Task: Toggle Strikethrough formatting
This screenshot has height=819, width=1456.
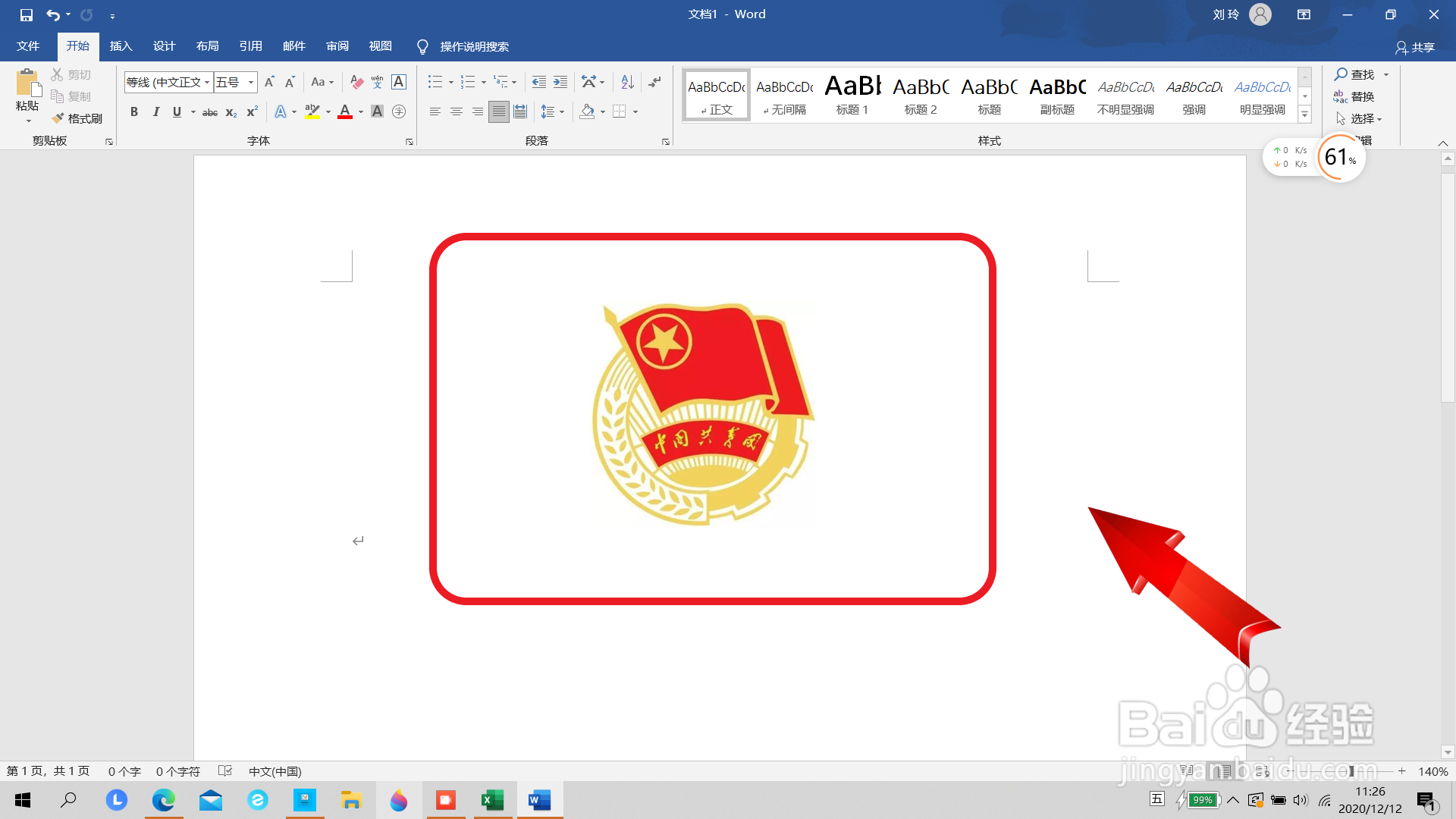Action: pos(210,112)
